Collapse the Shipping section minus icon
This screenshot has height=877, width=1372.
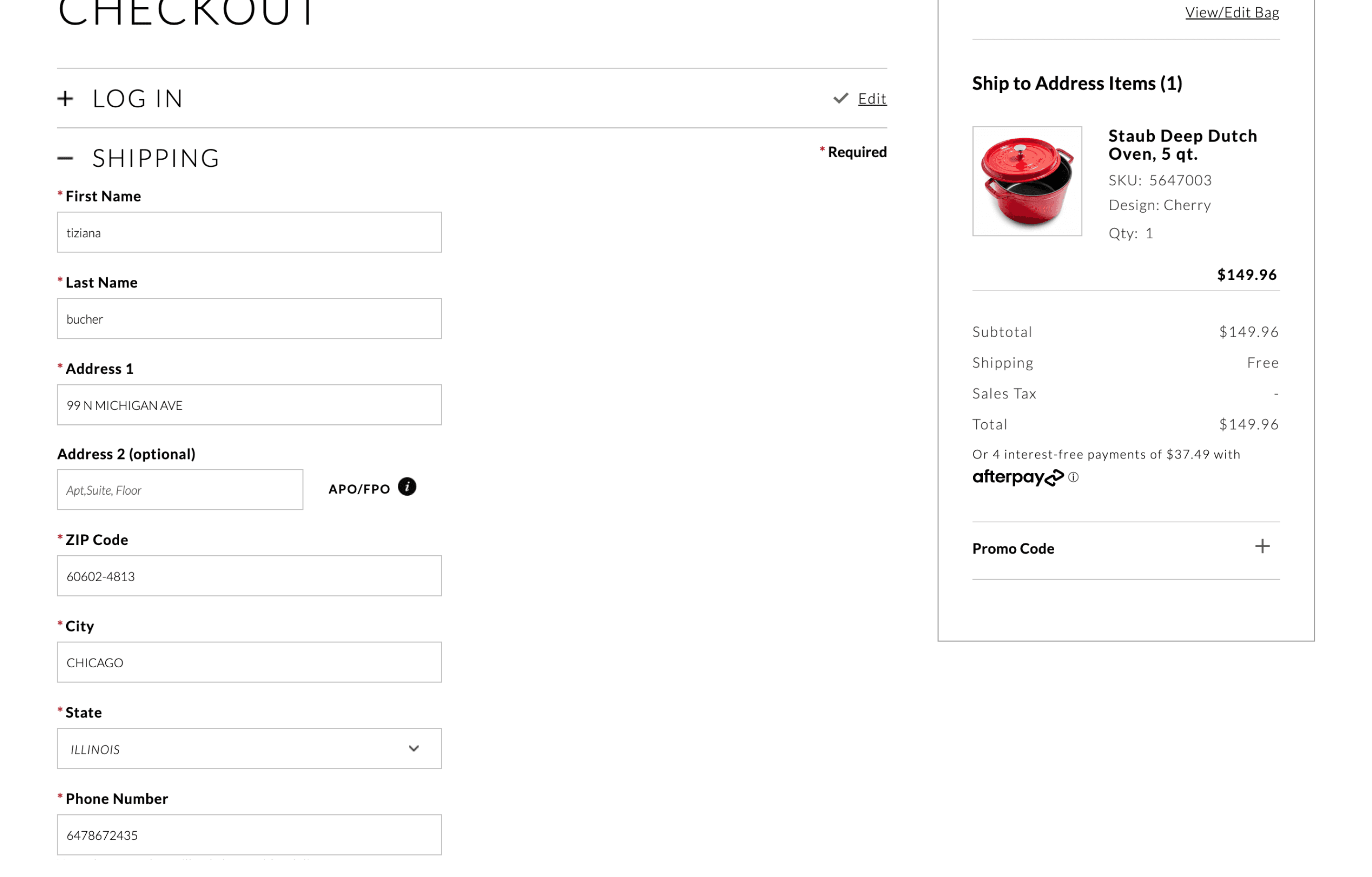[x=66, y=158]
